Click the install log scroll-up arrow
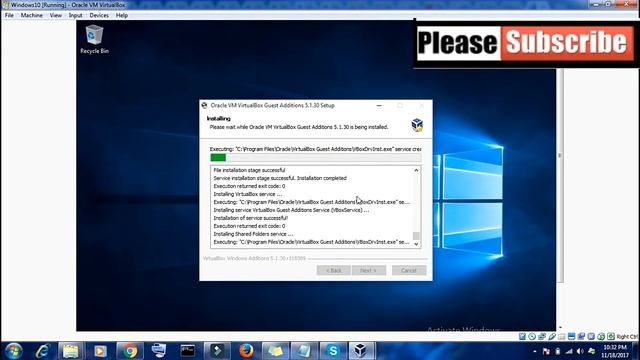Viewport: 640px width, 360px height. [416, 170]
